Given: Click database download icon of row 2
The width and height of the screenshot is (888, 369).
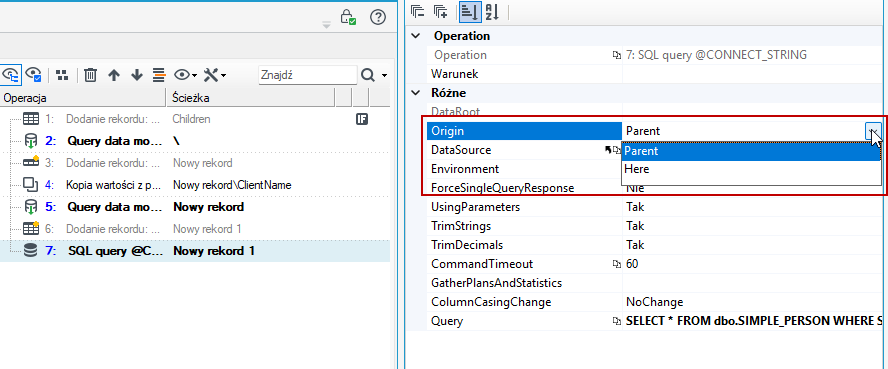Looking at the screenshot, I should pos(31,141).
